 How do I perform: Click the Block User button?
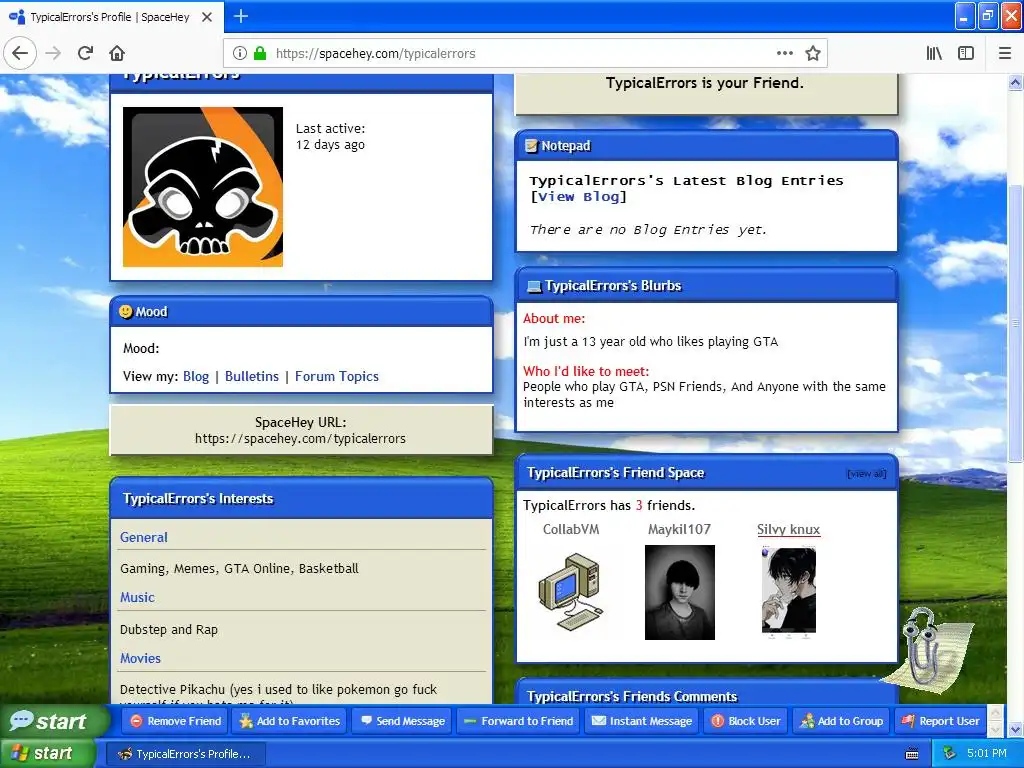click(745, 721)
